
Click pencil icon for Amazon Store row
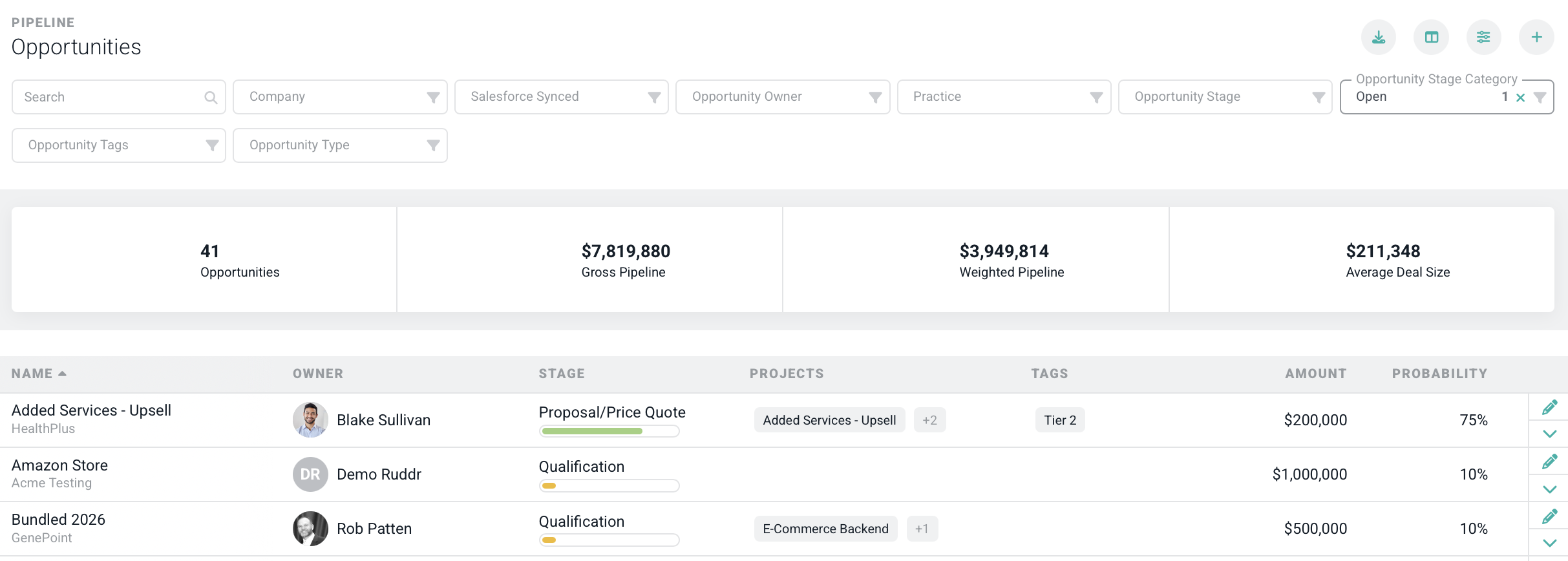(x=1549, y=461)
